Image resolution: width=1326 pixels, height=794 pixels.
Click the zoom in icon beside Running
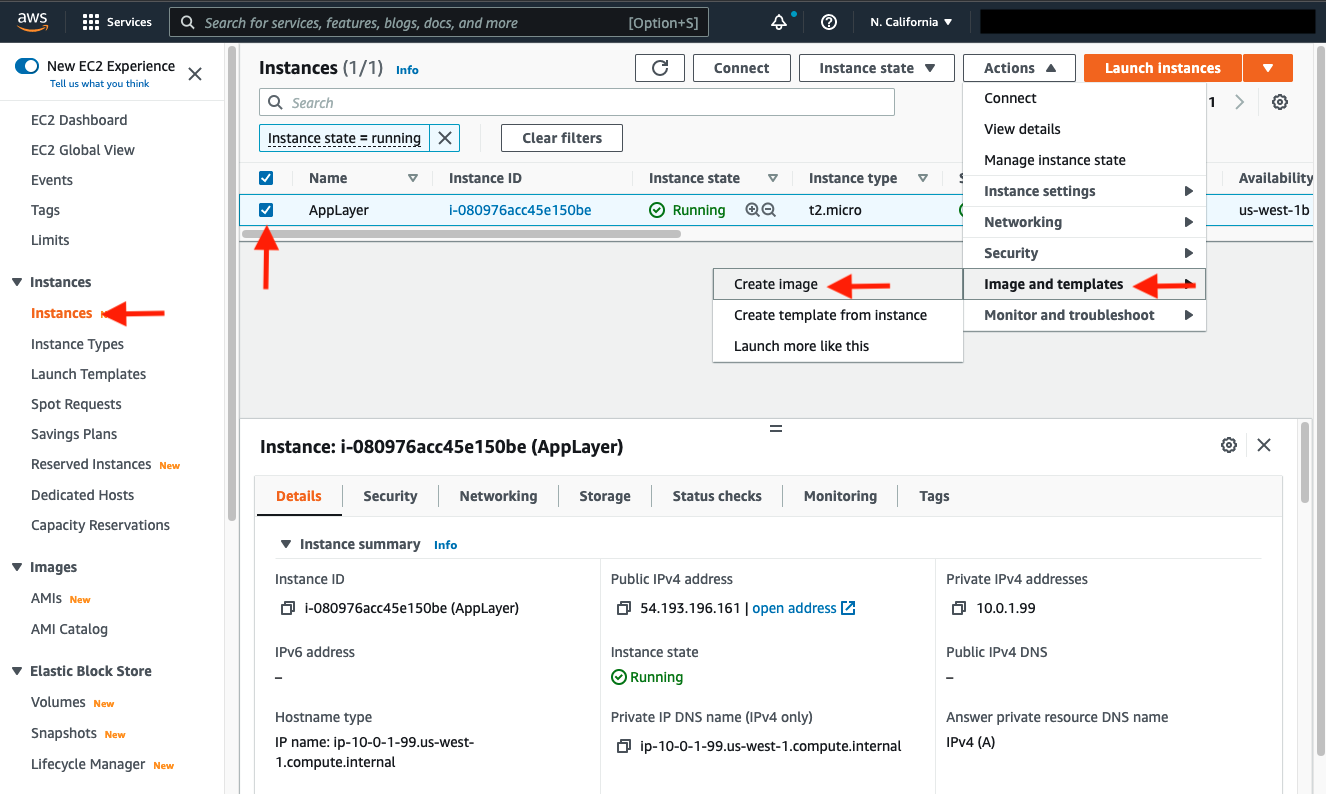(753, 210)
